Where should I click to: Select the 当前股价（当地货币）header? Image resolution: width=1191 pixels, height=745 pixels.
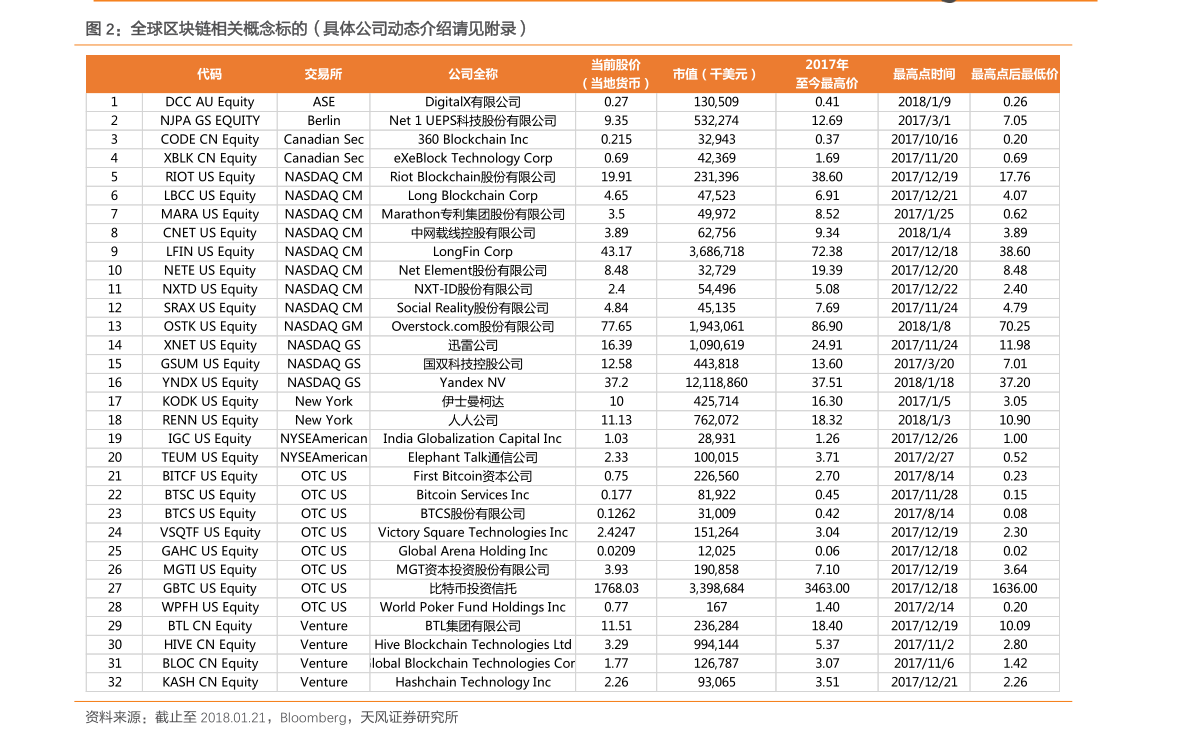616,74
